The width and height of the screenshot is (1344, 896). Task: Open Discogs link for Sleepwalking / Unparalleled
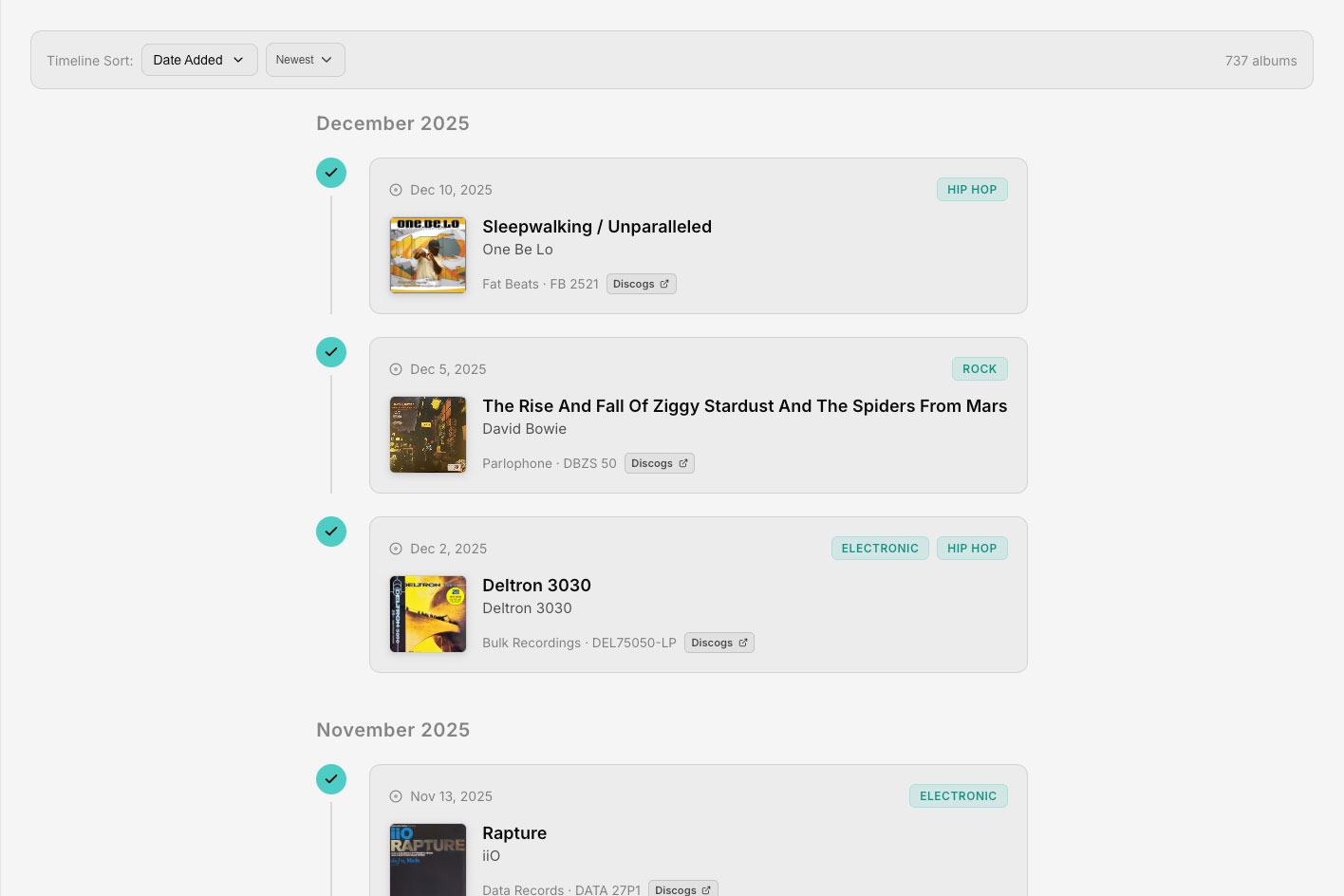pyautogui.click(x=641, y=284)
